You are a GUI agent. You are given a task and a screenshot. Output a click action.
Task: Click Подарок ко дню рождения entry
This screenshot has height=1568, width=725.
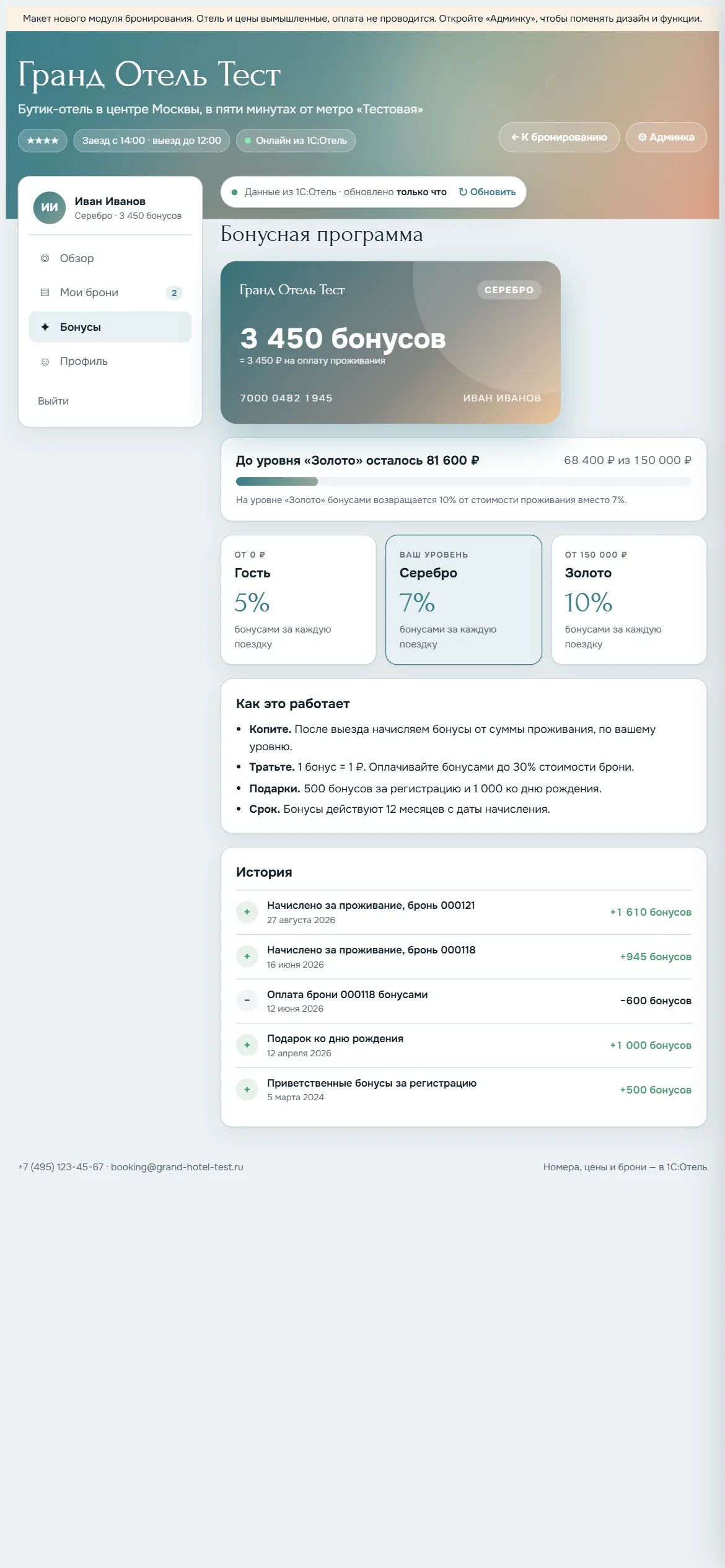[335, 1038]
